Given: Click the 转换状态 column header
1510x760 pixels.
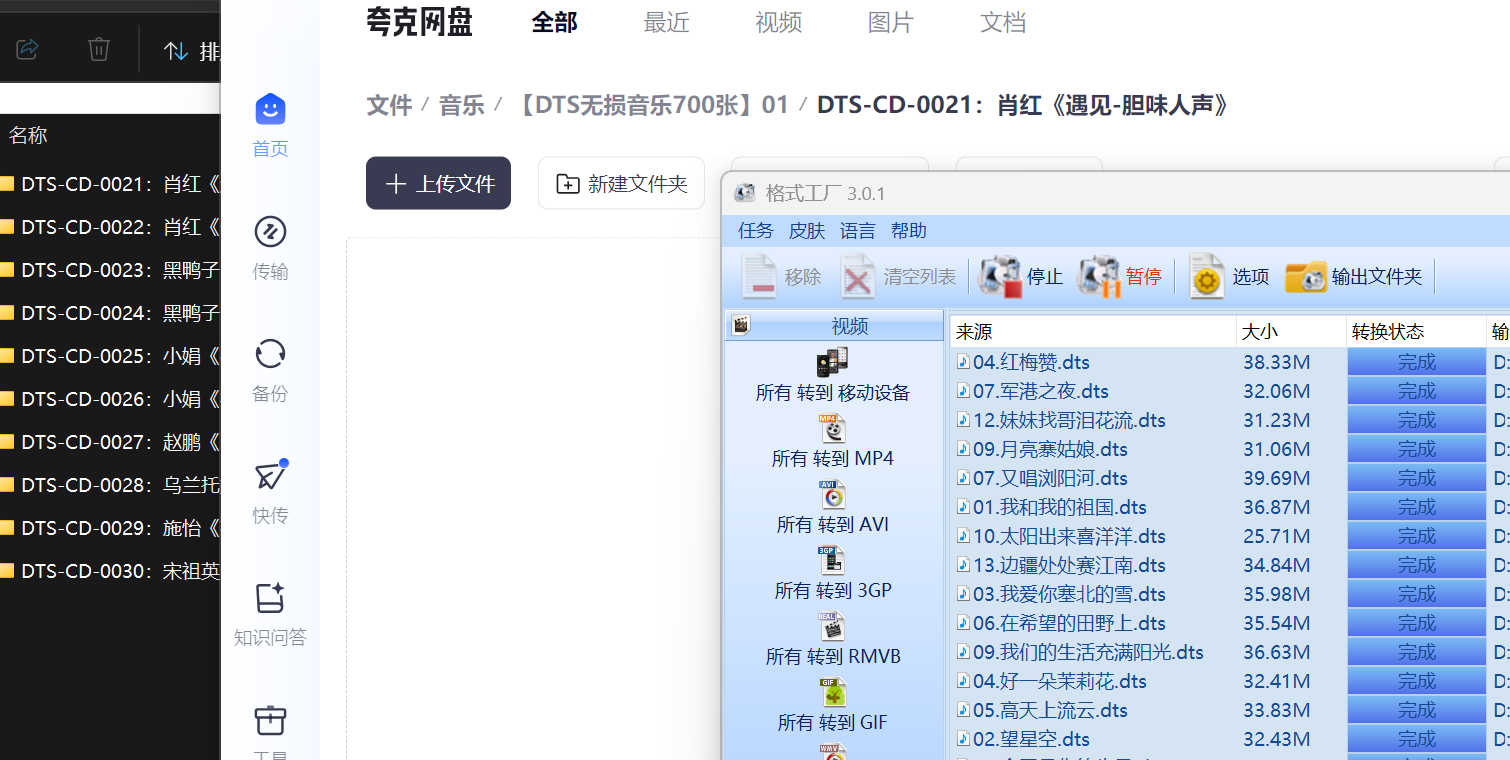Looking at the screenshot, I should (x=1416, y=332).
